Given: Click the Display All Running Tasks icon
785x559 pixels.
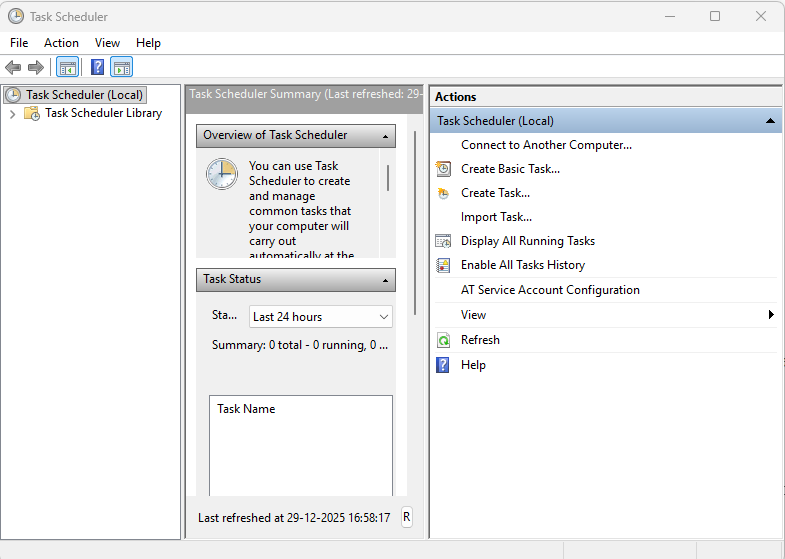Looking at the screenshot, I should [x=443, y=241].
